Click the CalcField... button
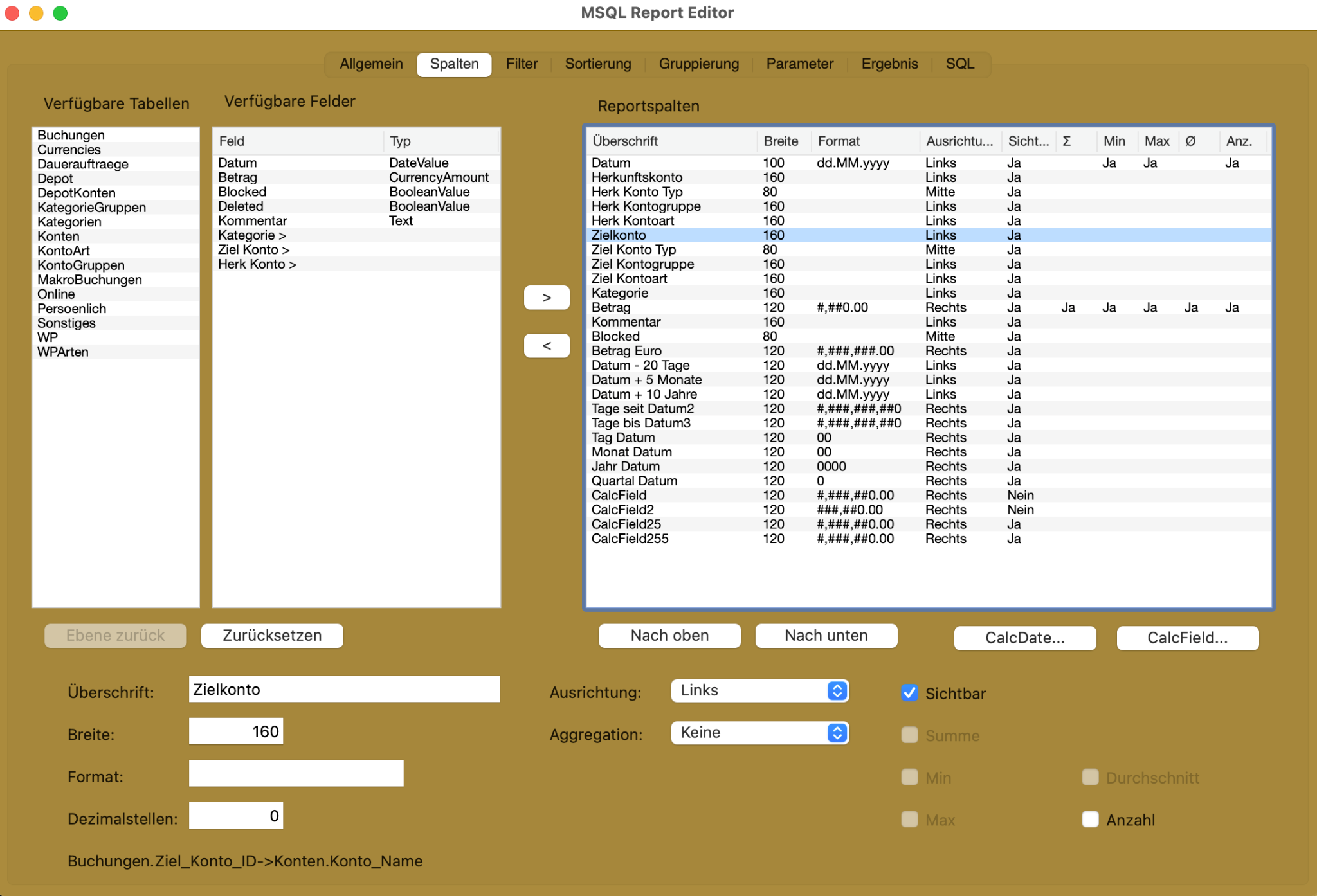Viewport: 1317px width, 896px height. pyautogui.click(x=1187, y=638)
